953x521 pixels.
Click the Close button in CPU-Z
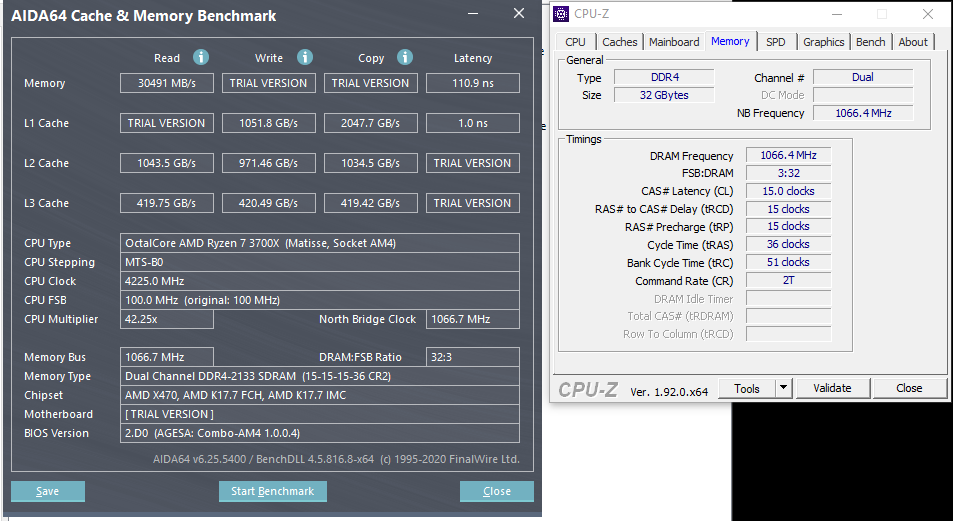point(909,388)
